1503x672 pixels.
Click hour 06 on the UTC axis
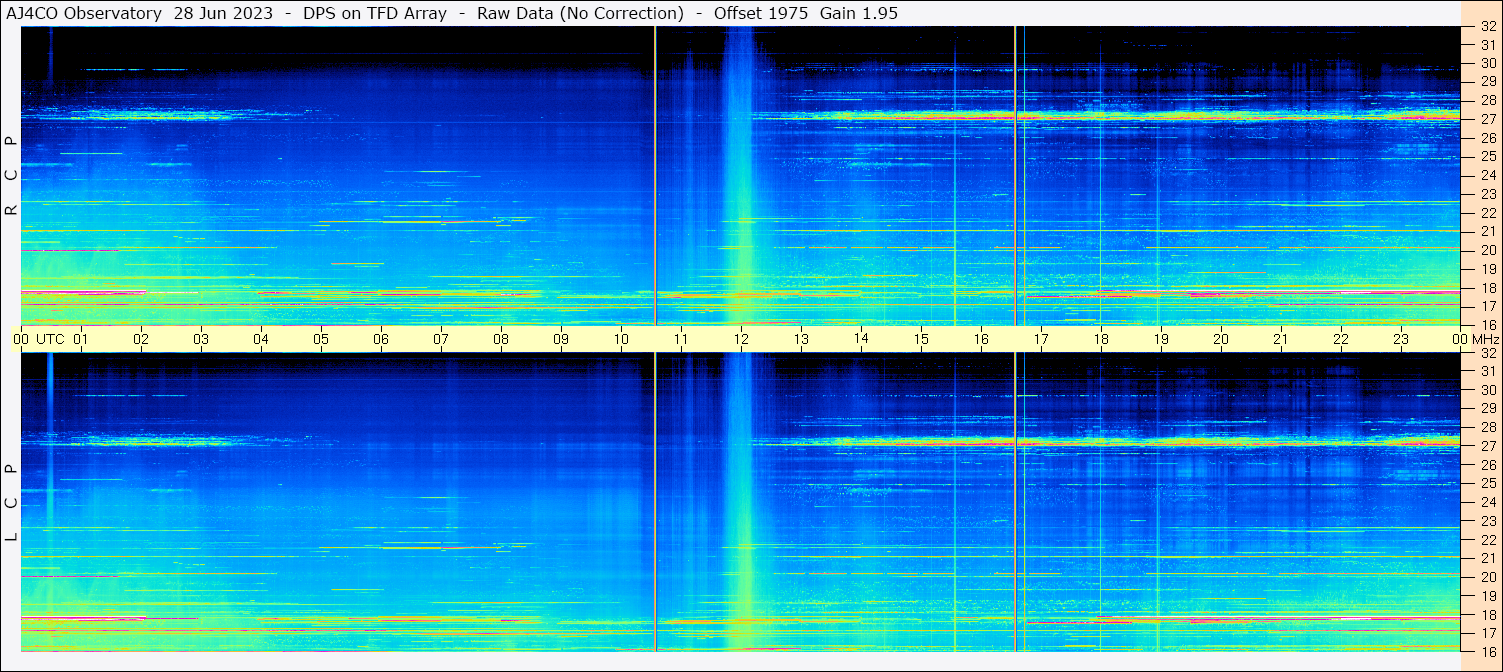[x=381, y=339]
